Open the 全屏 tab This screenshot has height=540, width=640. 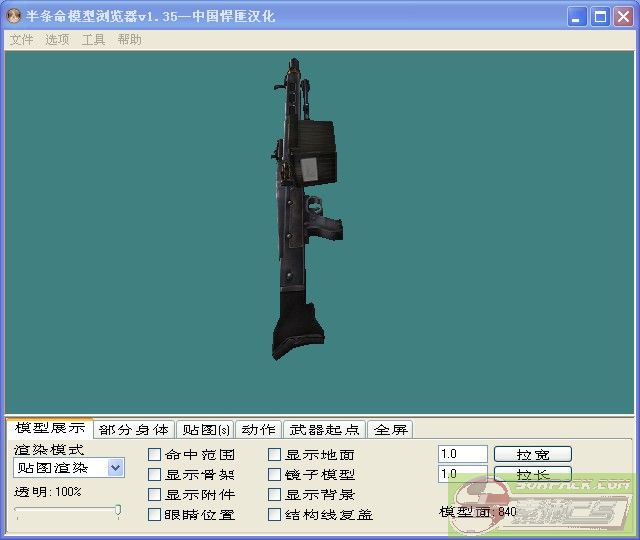click(x=391, y=430)
